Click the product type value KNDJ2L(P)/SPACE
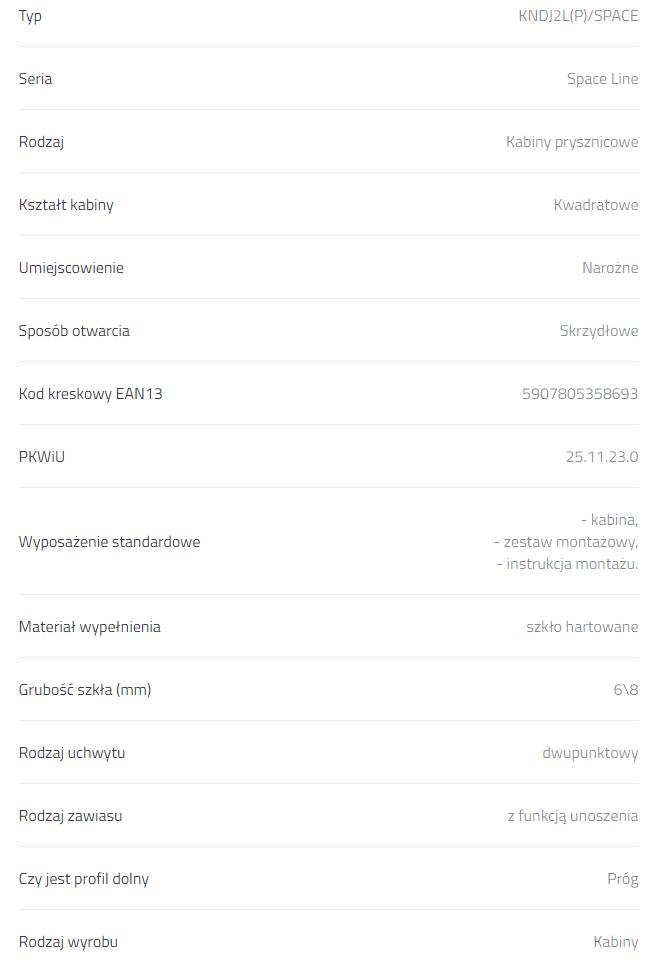The height and width of the screenshot is (967, 653). click(x=578, y=16)
